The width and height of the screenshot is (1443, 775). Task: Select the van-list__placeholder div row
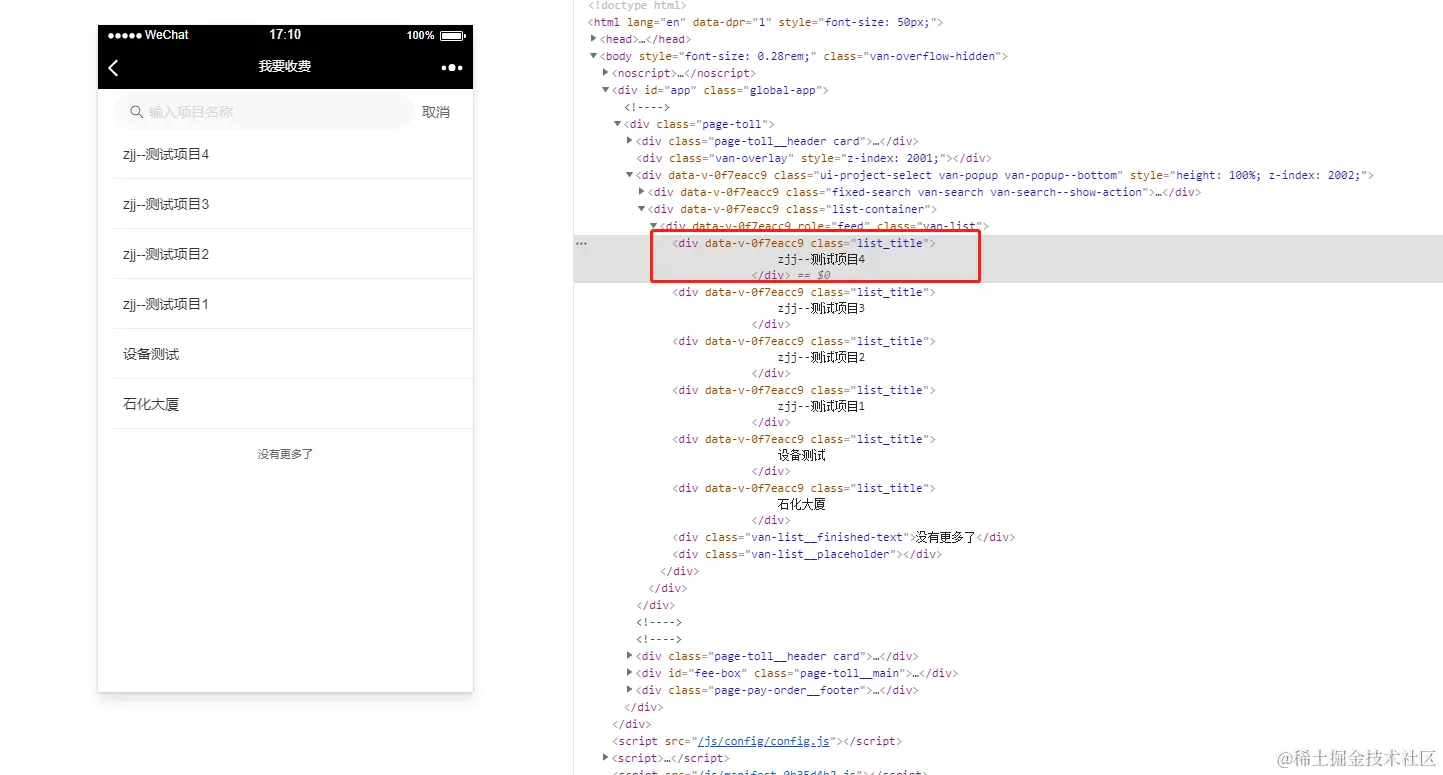(x=807, y=554)
